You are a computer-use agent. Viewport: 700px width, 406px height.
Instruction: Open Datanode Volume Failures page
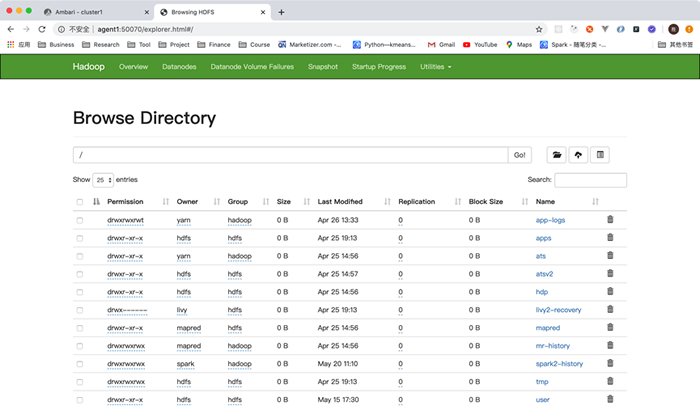[x=252, y=67]
